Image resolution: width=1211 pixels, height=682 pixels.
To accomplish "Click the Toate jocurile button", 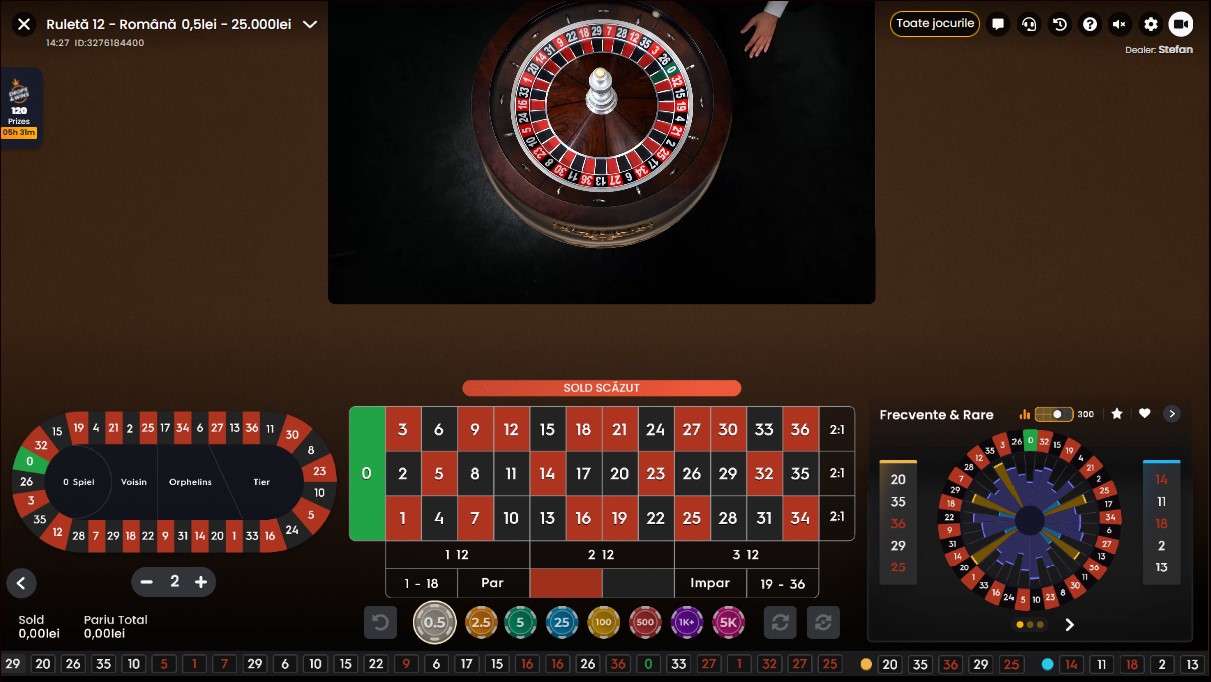I will pos(935,24).
